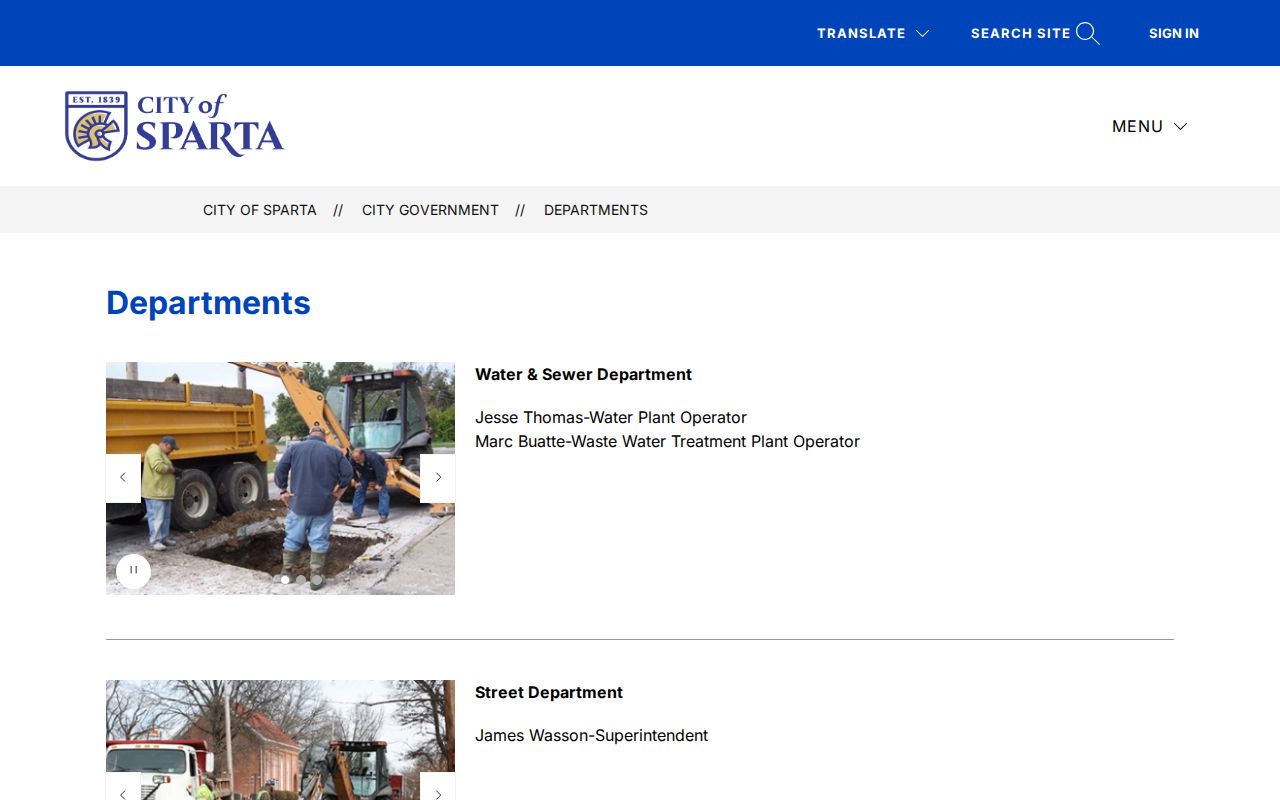Click the Departments page heading
Image resolution: width=1280 pixels, height=800 pixels.
(208, 303)
